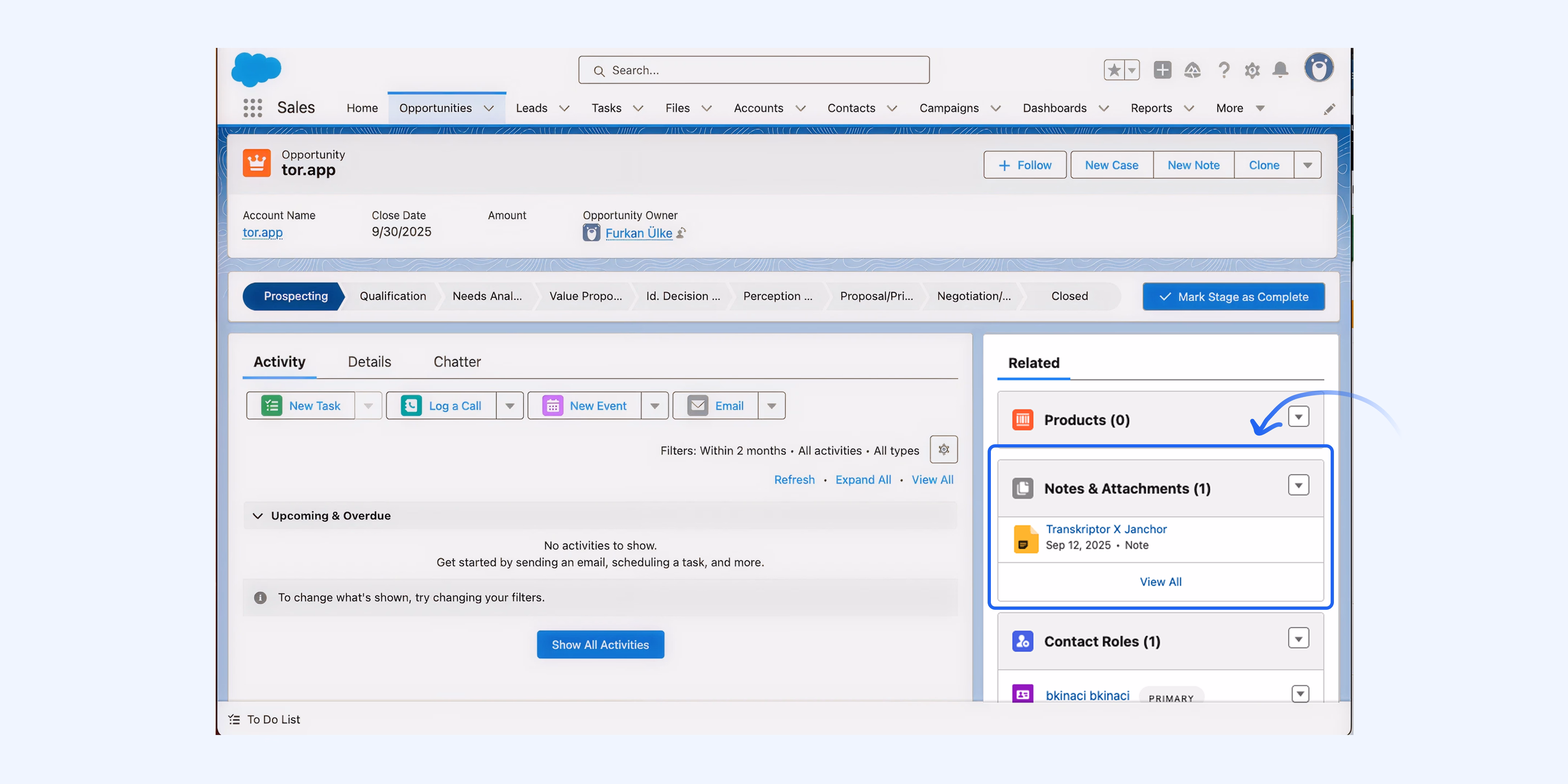Click the edit pencil icon near More
The image size is (1568, 784).
pyautogui.click(x=1330, y=109)
